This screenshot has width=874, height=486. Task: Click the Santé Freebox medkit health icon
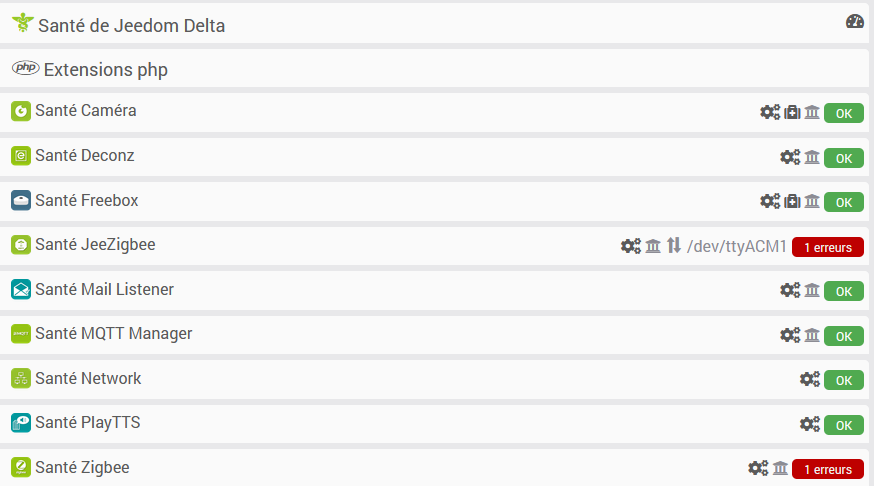coord(792,201)
